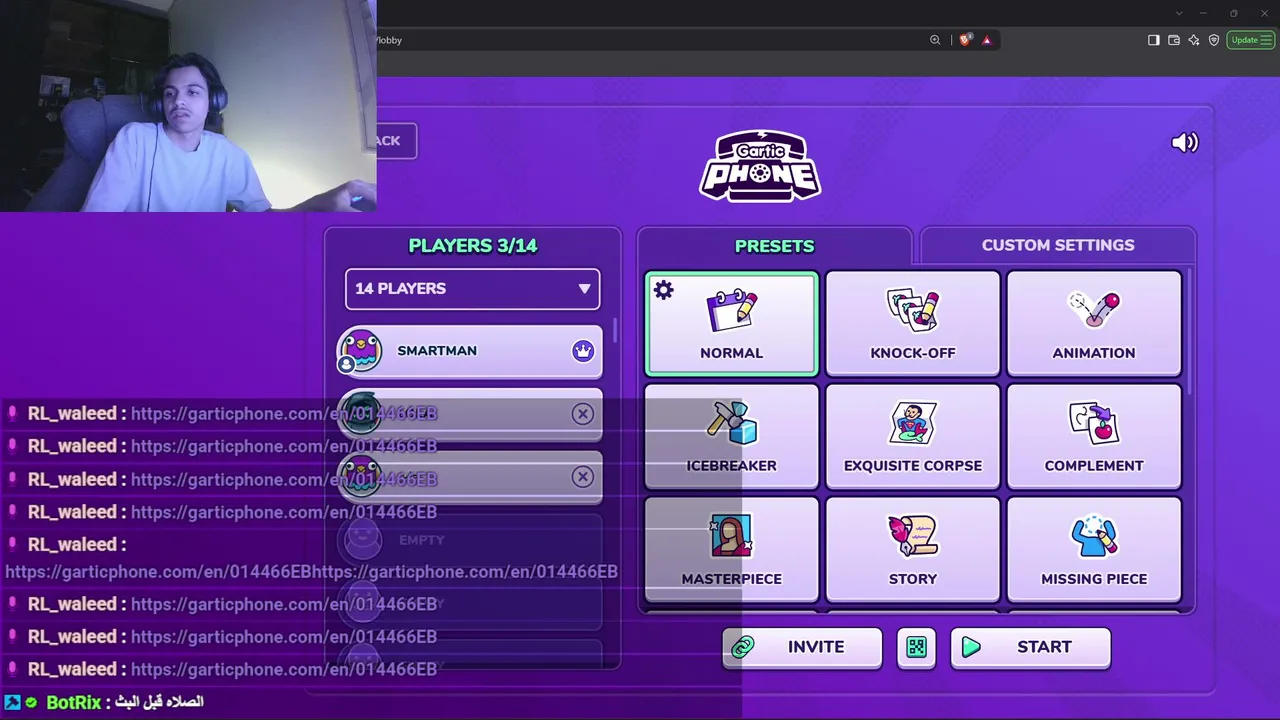Select the Icebreaker preset
This screenshot has height=720, width=1280.
click(732, 437)
